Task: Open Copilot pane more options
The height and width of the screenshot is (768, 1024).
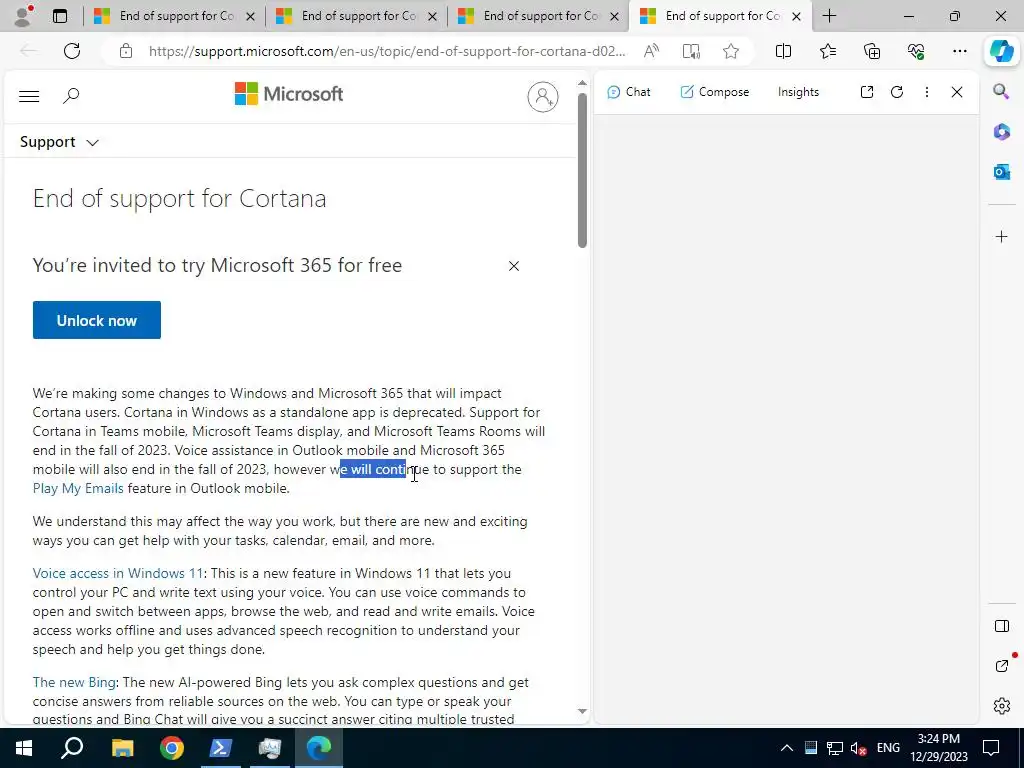Action: [927, 92]
